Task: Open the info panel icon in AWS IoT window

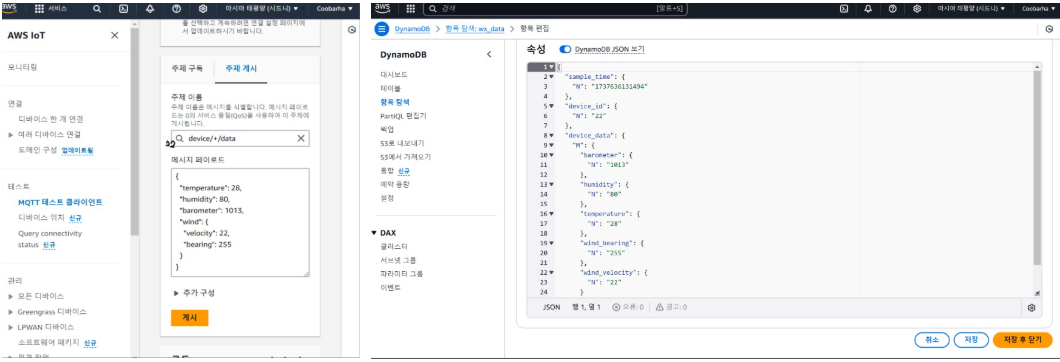Action: click(x=351, y=30)
